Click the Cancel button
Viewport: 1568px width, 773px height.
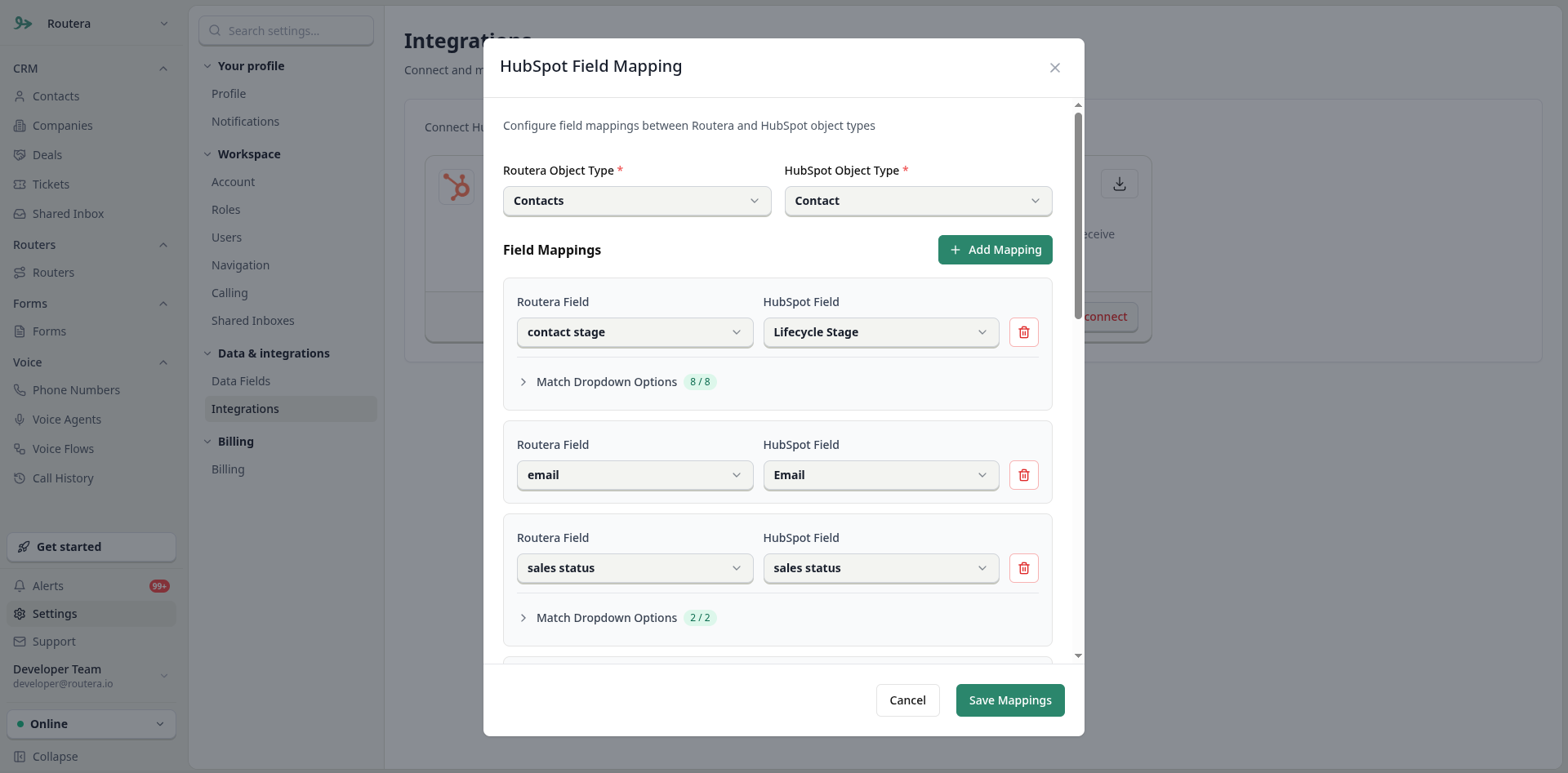907,700
